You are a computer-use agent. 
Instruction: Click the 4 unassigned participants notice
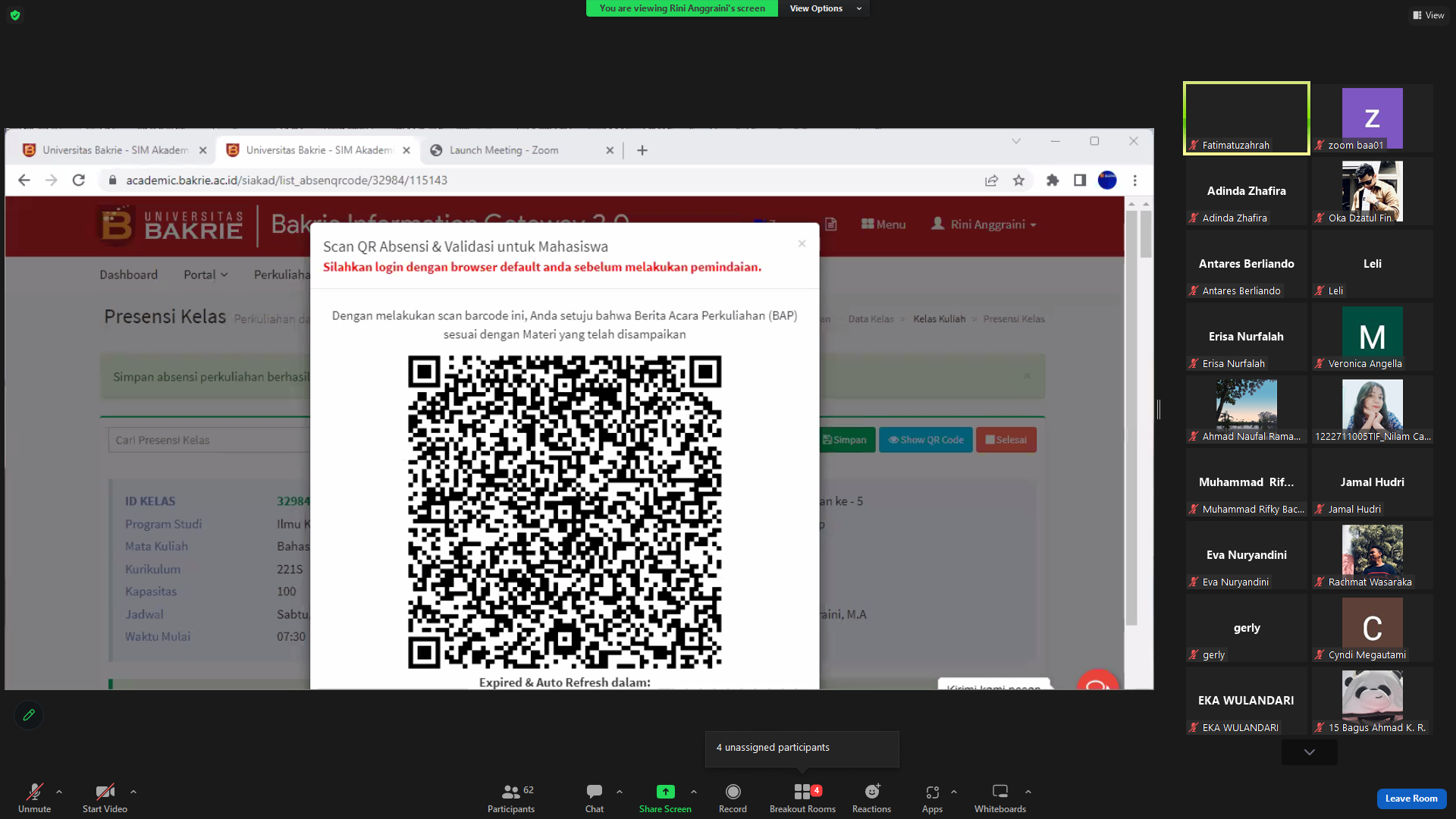(802, 748)
